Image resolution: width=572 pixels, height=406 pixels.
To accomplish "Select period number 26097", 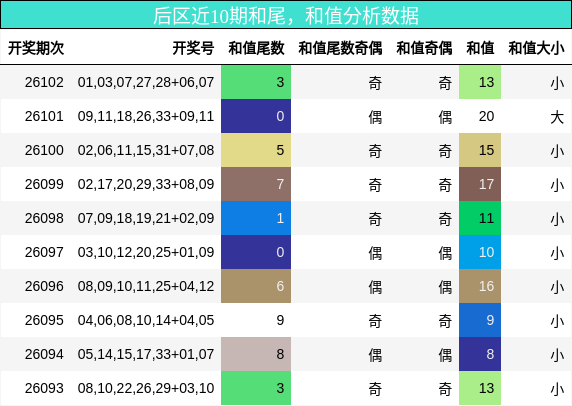I will coord(44,252).
